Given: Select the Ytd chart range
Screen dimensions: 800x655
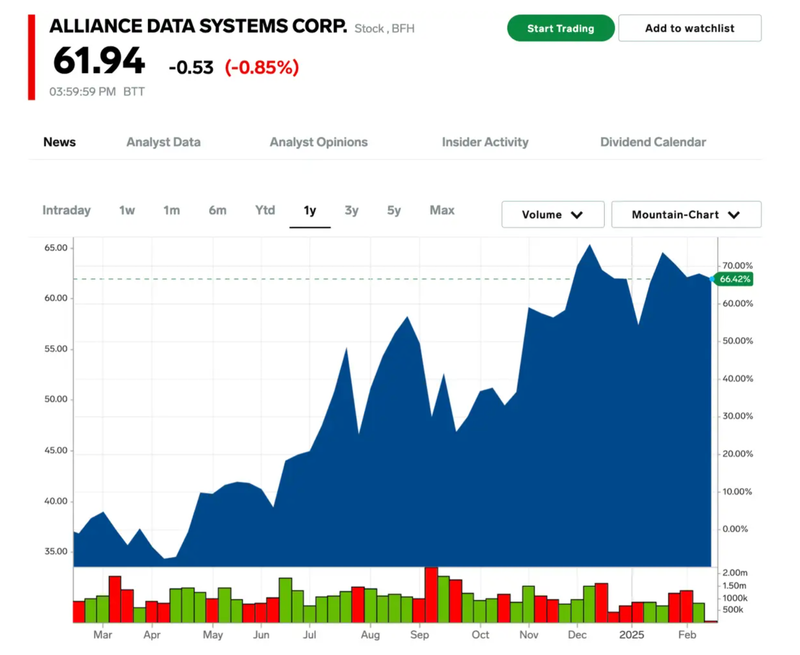Looking at the screenshot, I should pyautogui.click(x=264, y=210).
